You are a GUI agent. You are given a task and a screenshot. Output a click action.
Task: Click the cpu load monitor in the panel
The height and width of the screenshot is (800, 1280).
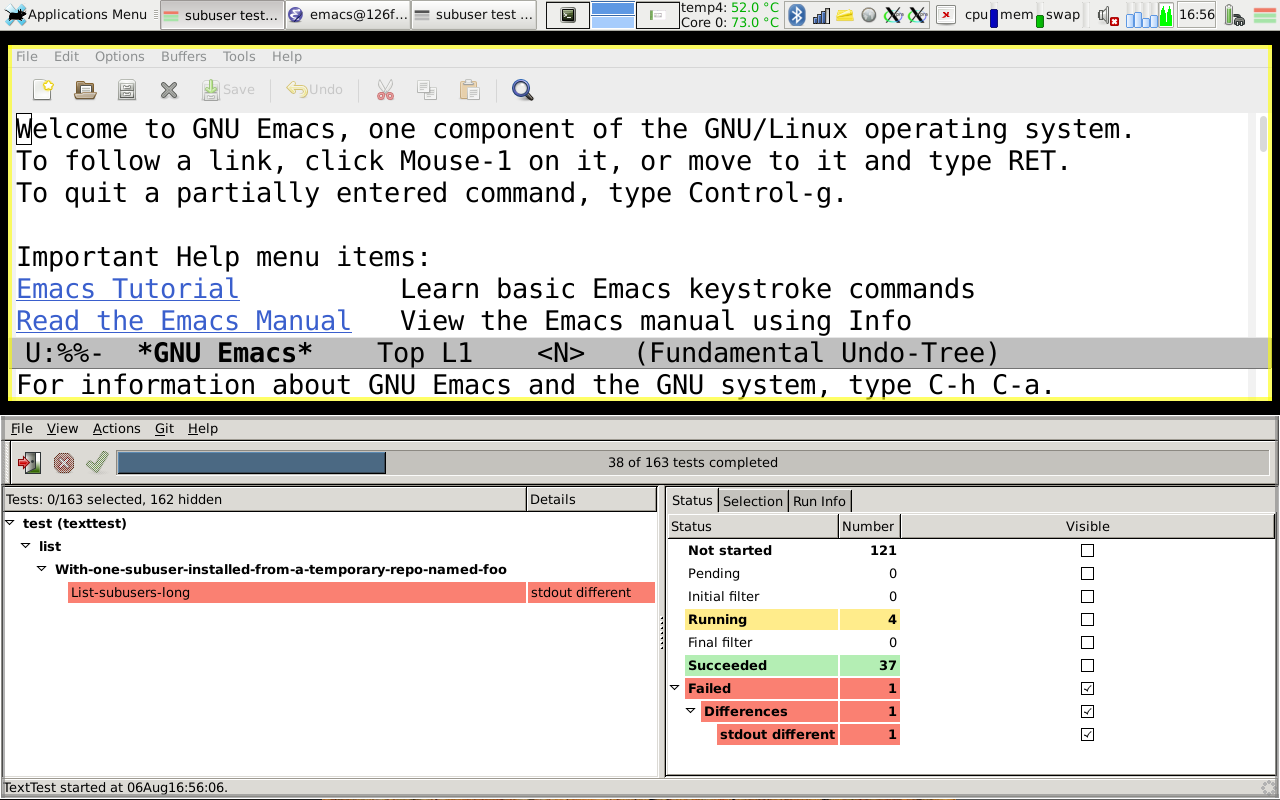point(980,15)
